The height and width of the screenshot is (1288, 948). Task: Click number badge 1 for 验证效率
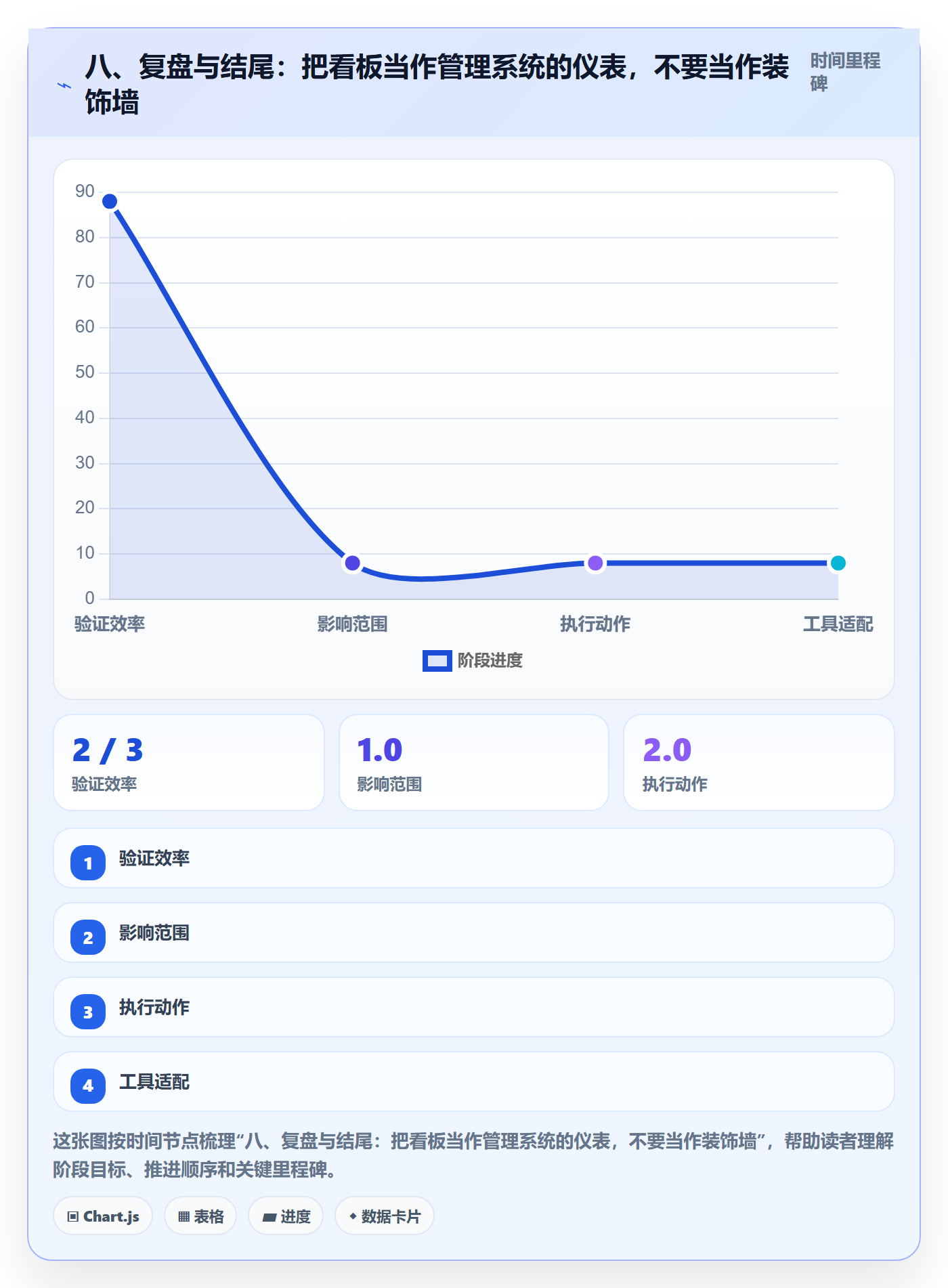click(x=88, y=863)
